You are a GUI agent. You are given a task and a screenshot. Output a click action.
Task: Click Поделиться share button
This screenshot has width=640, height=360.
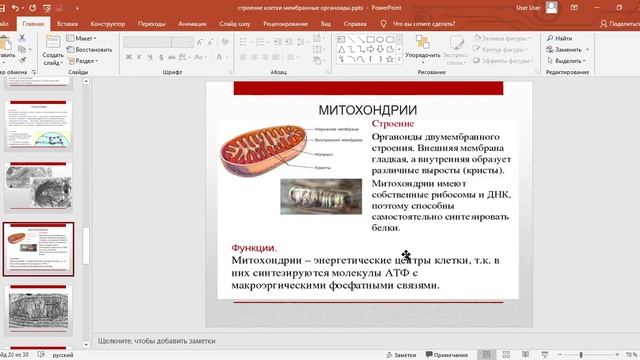click(620, 24)
